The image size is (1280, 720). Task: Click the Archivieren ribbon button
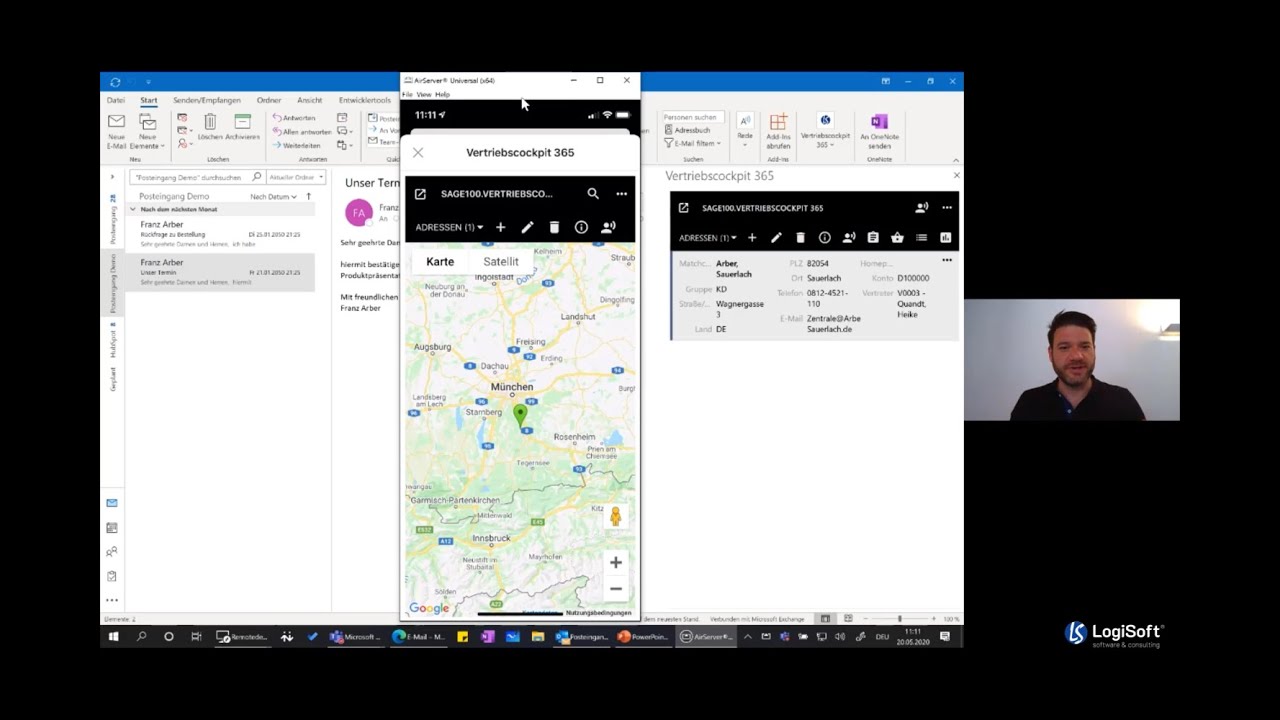click(x=242, y=127)
